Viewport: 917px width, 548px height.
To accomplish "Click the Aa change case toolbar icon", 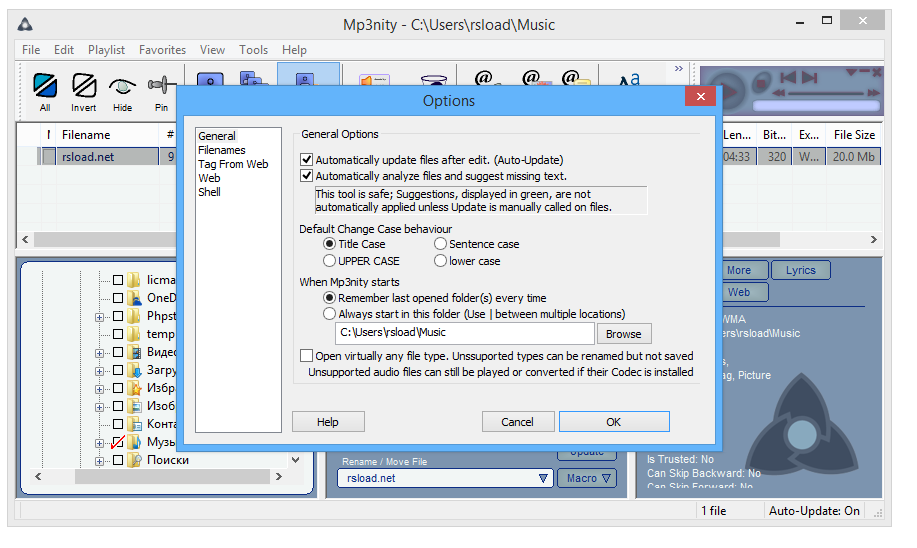I will (x=629, y=80).
